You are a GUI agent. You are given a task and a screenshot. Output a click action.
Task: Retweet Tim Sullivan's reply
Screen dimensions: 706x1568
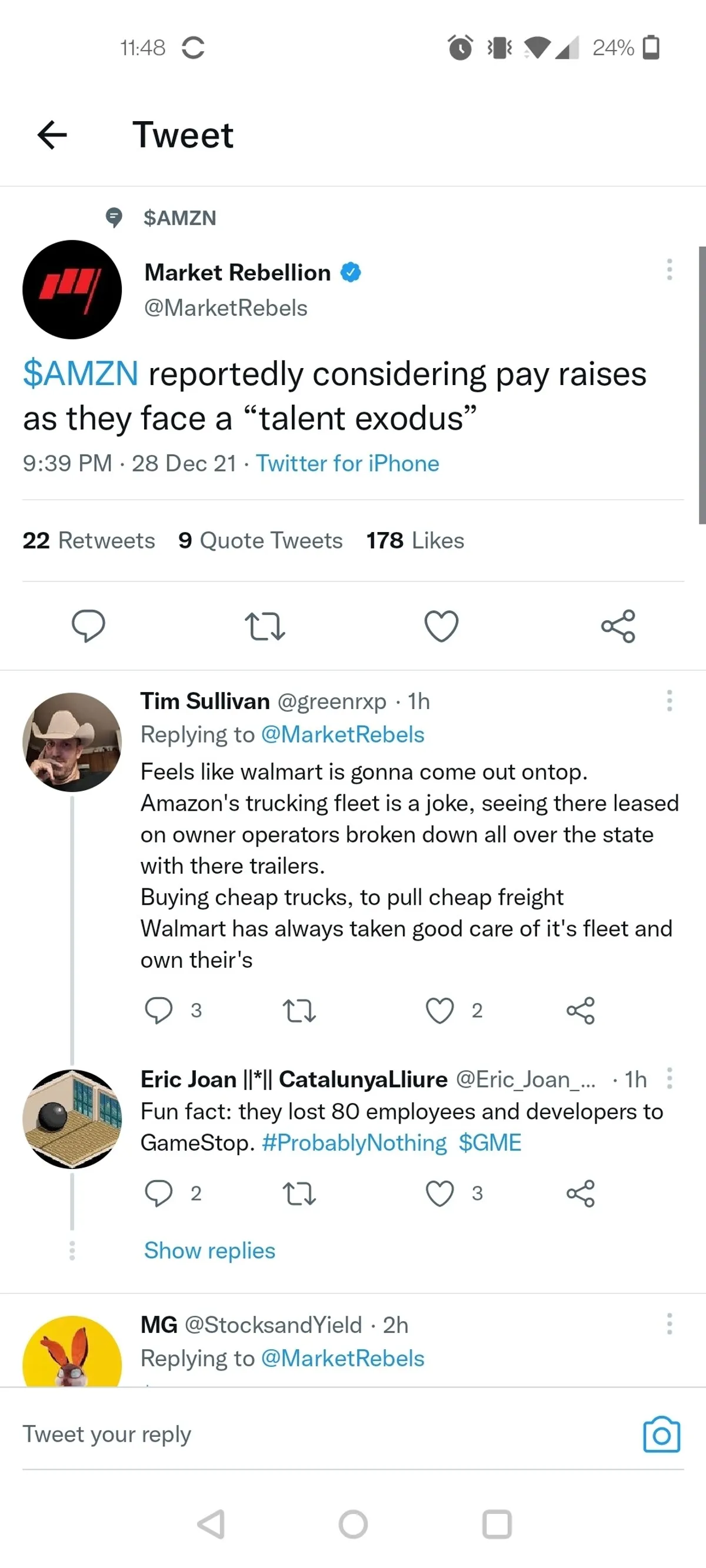click(x=299, y=1011)
